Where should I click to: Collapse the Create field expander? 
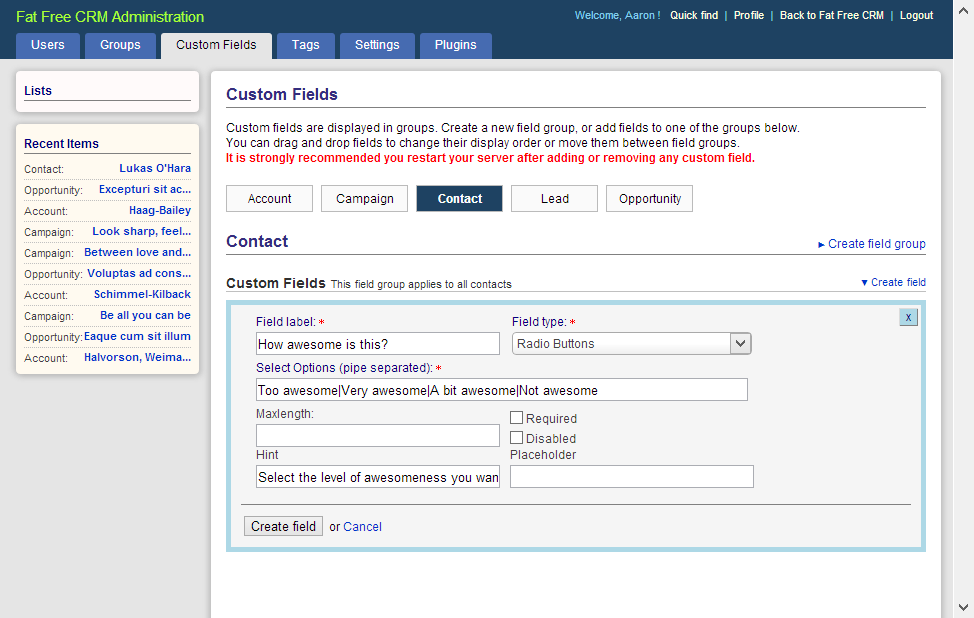[893, 283]
